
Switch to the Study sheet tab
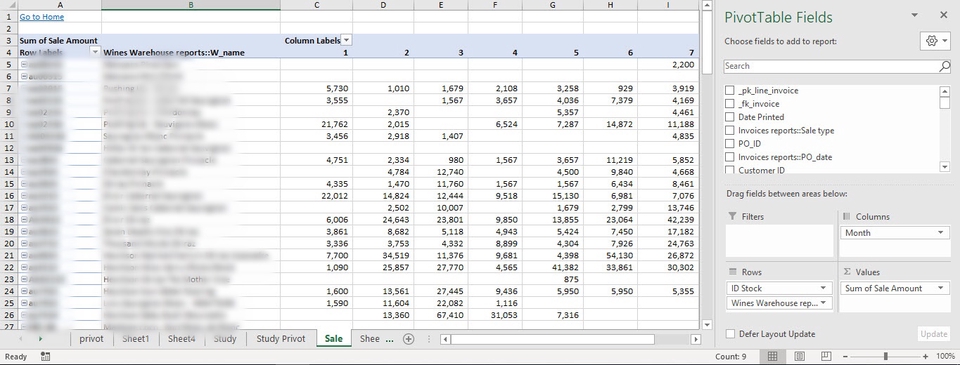pos(225,339)
